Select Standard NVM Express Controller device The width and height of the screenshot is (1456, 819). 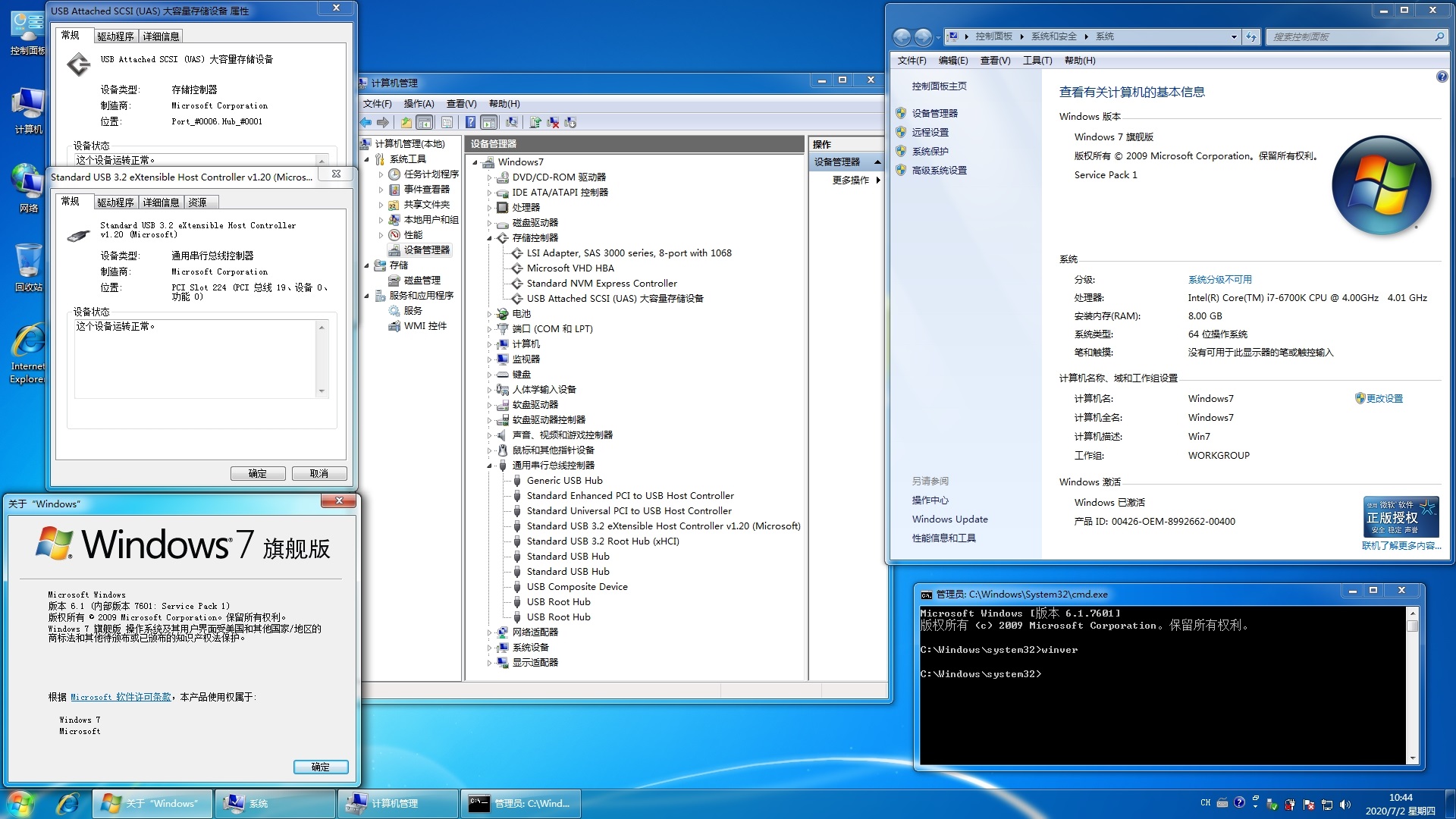coord(601,284)
